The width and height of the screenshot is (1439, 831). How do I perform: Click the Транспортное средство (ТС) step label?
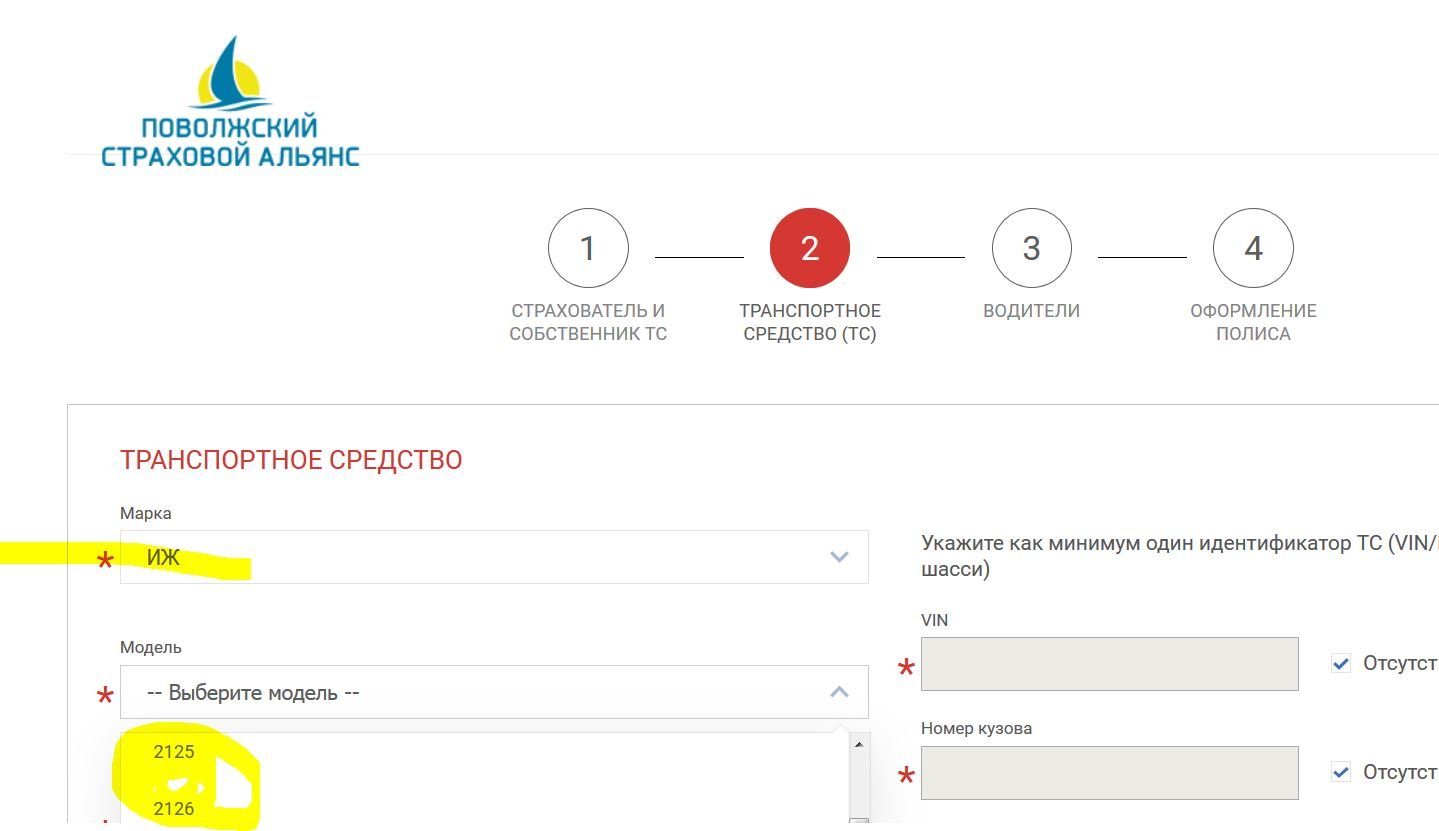pyautogui.click(x=809, y=322)
